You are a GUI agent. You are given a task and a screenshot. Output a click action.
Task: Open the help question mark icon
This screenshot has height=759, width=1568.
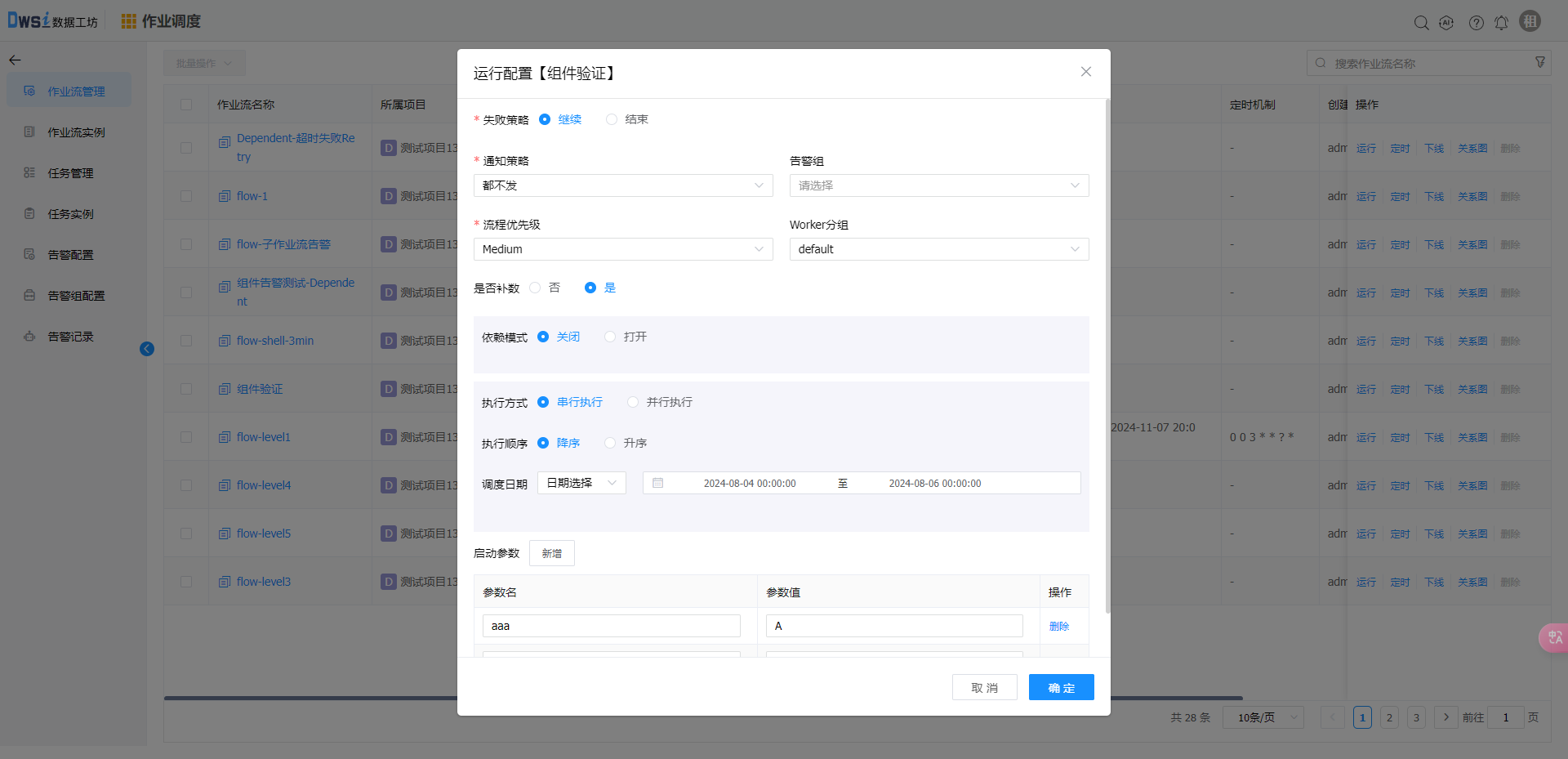point(1476,23)
